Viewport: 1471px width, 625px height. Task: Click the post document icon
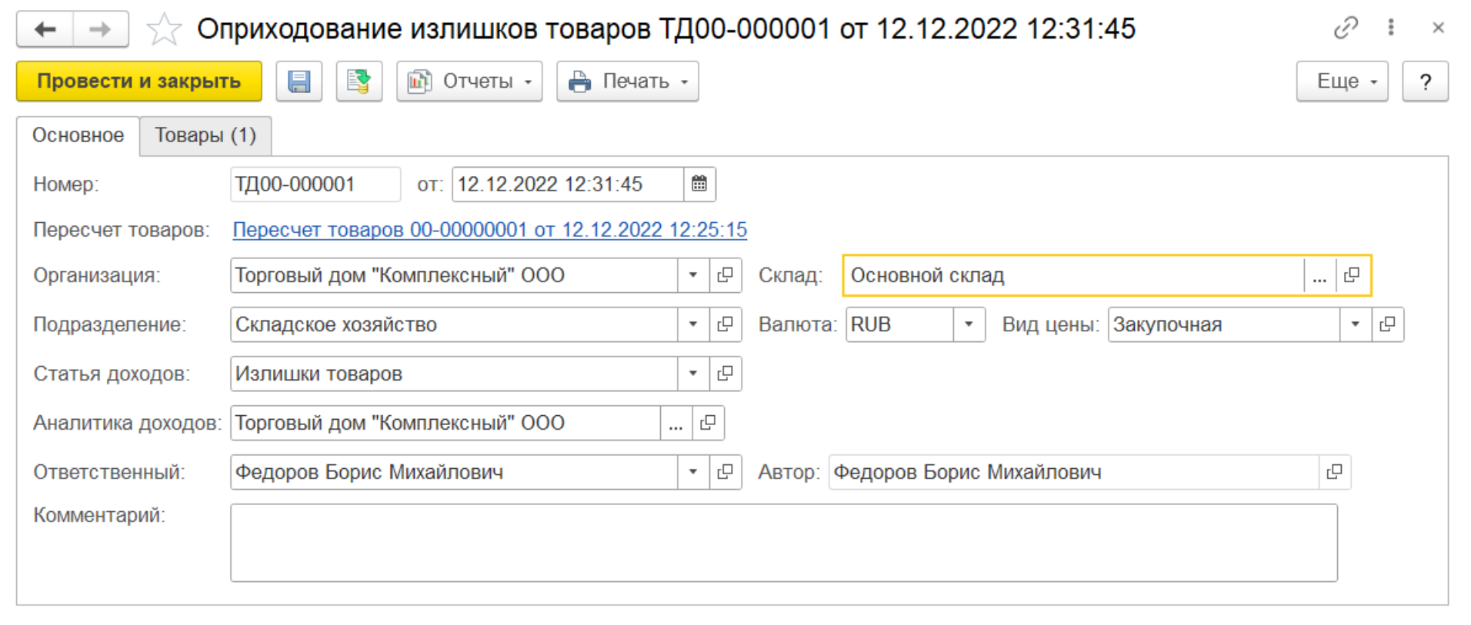[x=359, y=82]
